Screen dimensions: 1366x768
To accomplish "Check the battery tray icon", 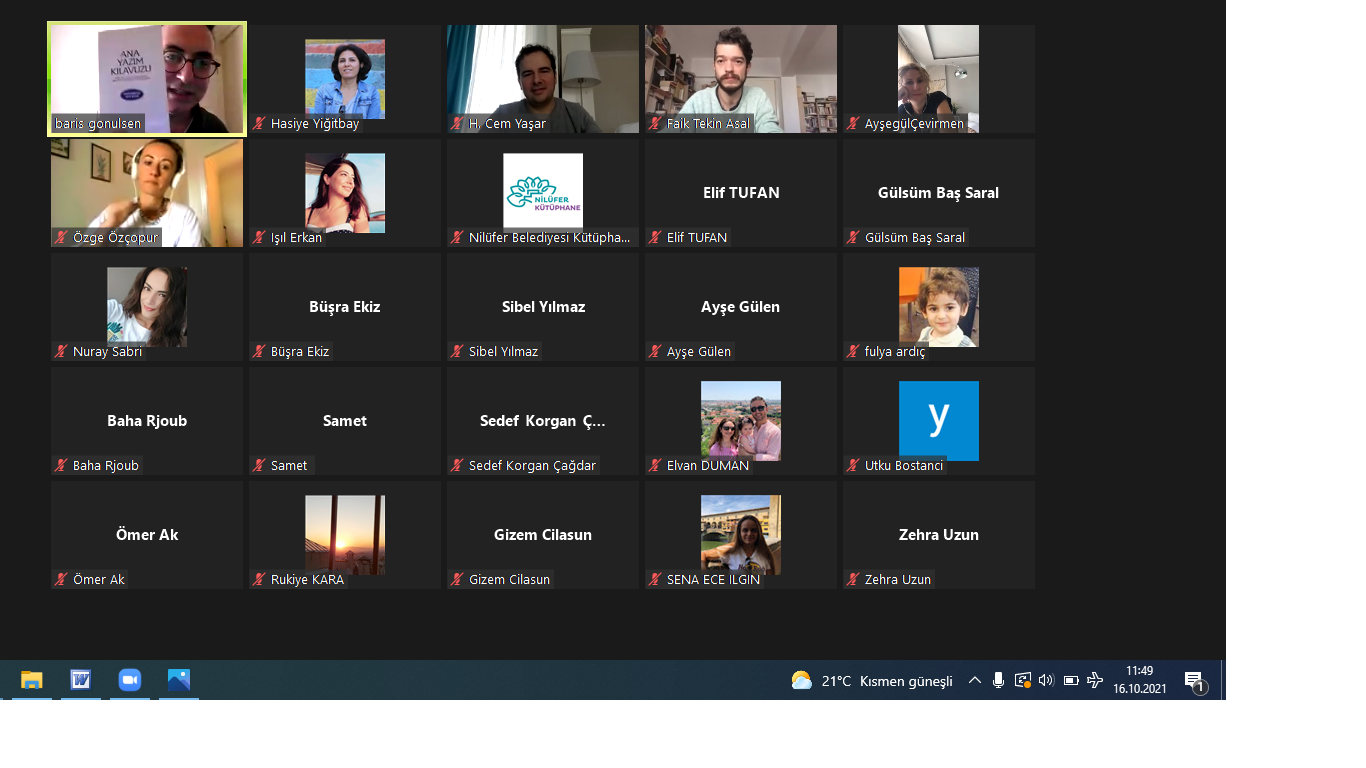I will [1071, 681].
